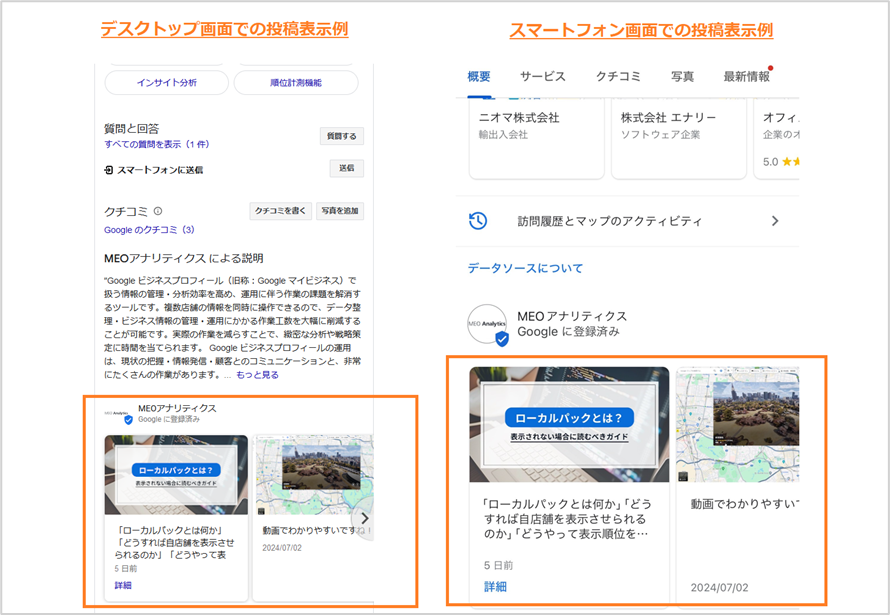
Task: Click desktop post text 動画でわかりやすいですね
Action: (316, 530)
